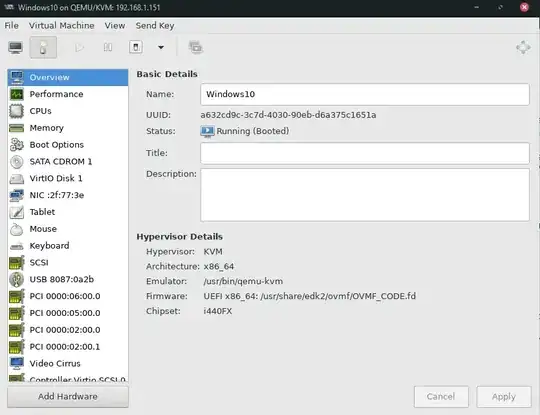Click the UUID value text

pyautogui.click(x=288, y=115)
